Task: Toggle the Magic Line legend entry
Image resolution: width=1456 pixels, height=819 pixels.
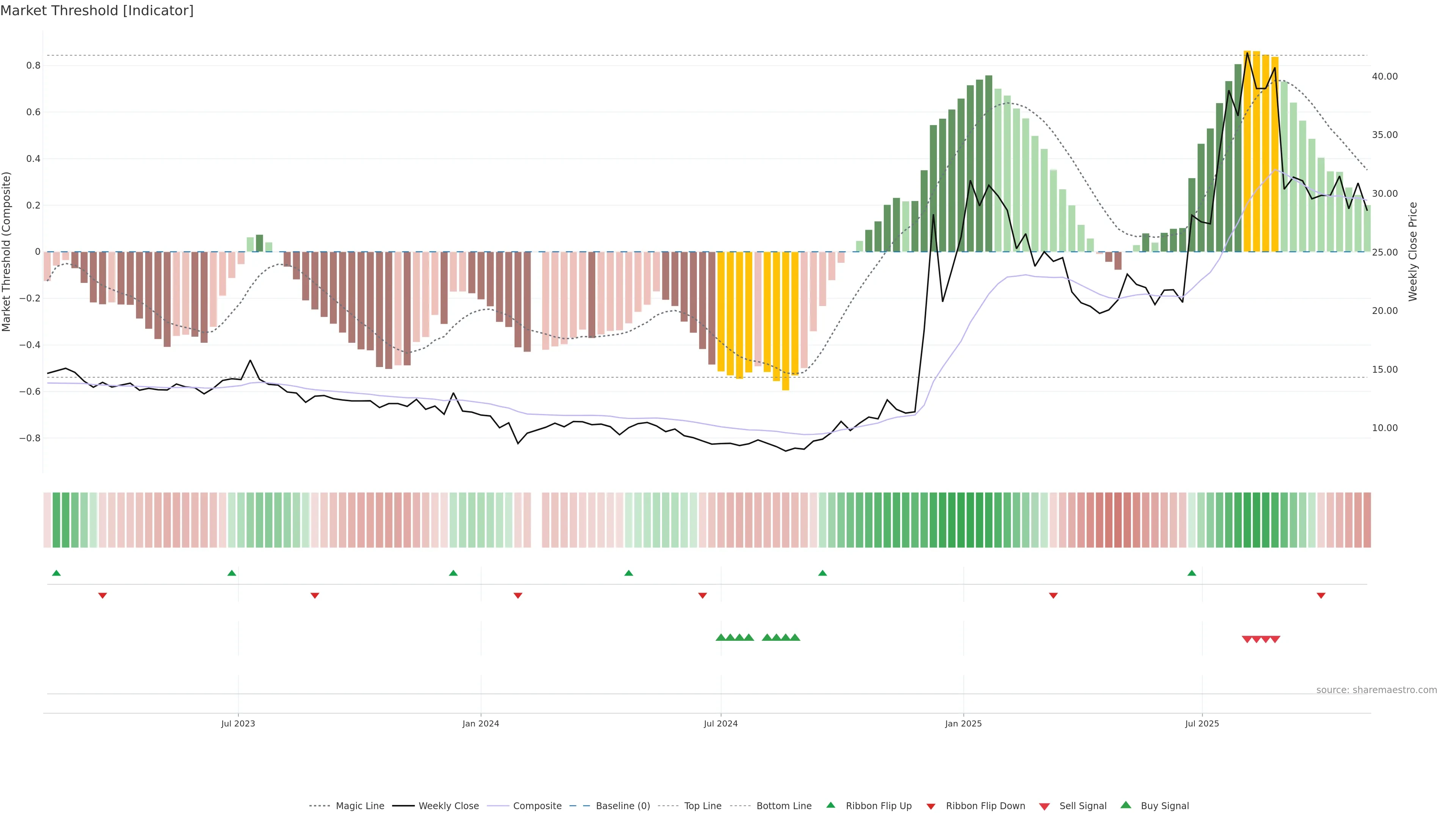Action: [359, 806]
